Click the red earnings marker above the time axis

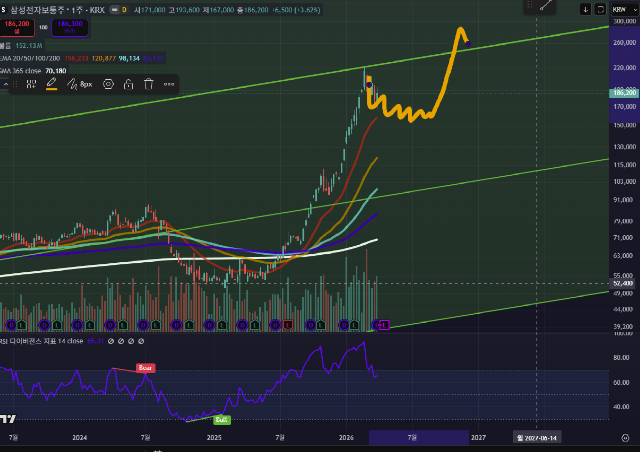288,325
